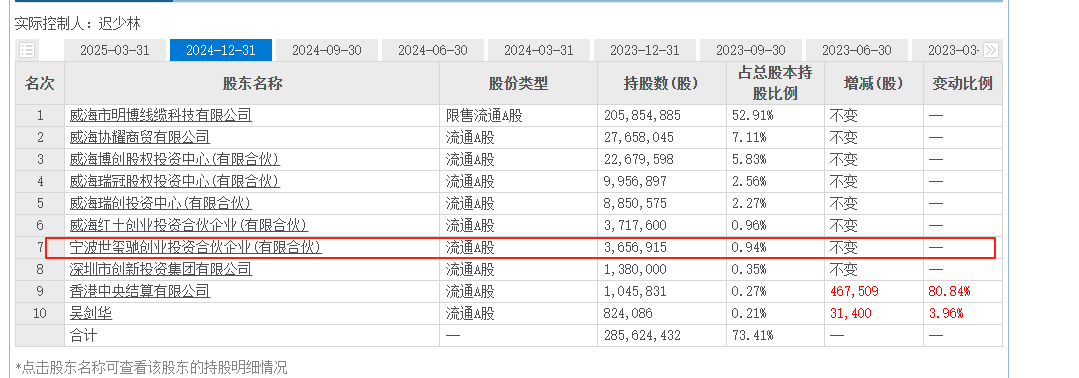The width and height of the screenshot is (1079, 378).
Task: Click the 持股数(股) column header
Action: point(661,83)
